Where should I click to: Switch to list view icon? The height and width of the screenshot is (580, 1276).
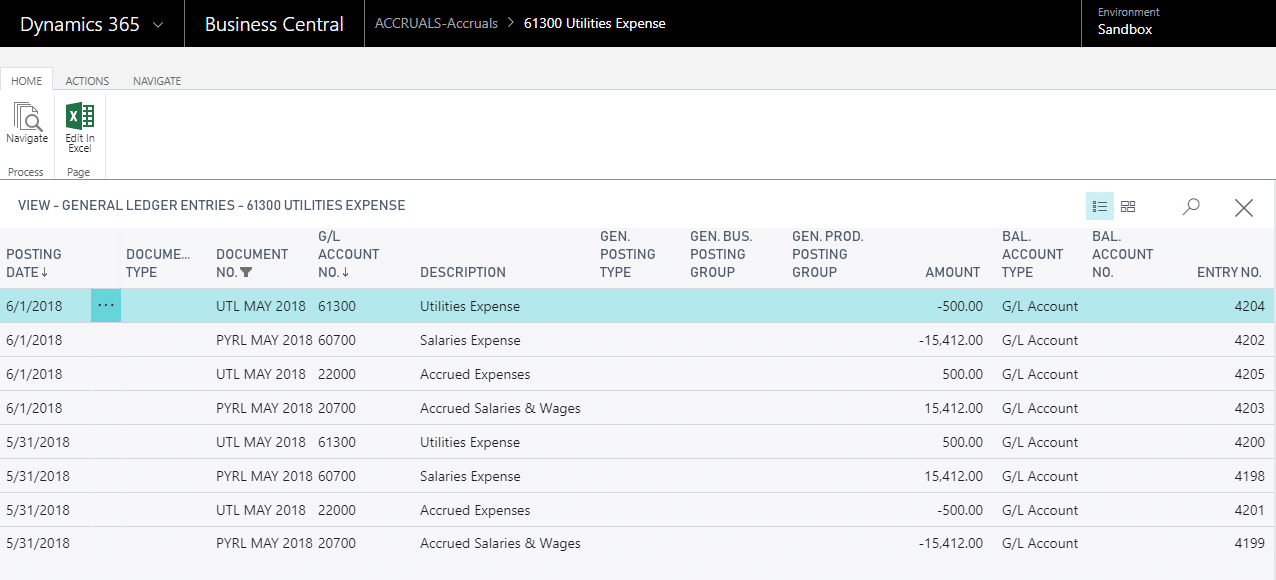point(1100,206)
